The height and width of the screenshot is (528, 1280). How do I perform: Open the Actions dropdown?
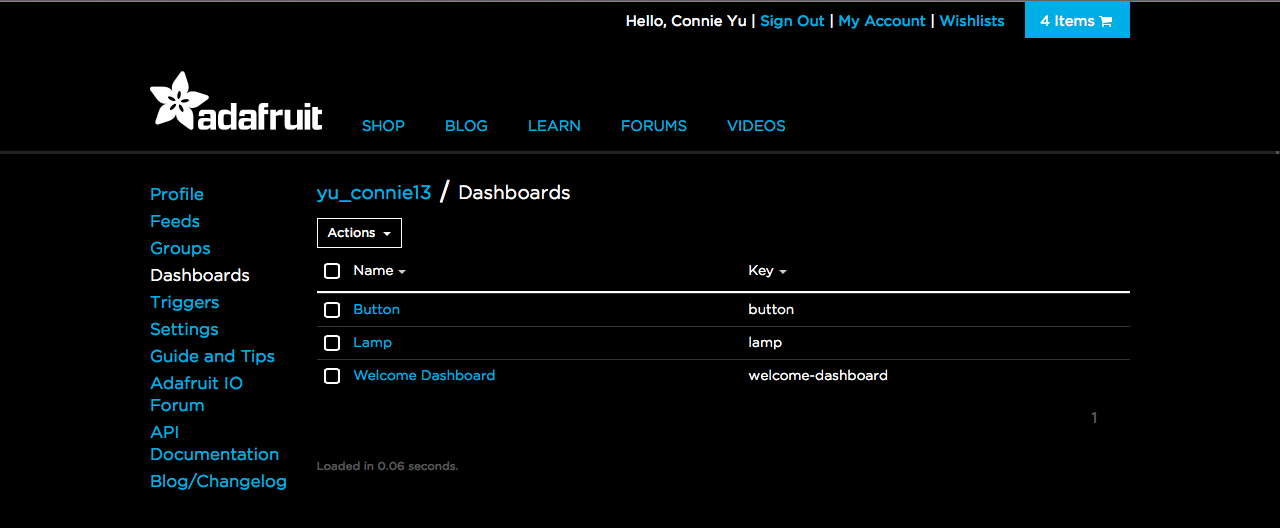[x=359, y=233]
